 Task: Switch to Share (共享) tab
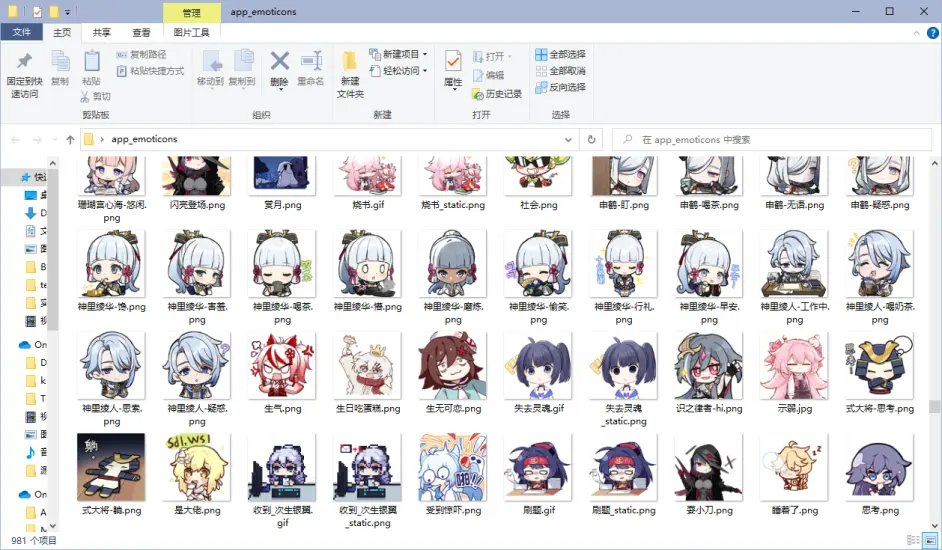[102, 32]
